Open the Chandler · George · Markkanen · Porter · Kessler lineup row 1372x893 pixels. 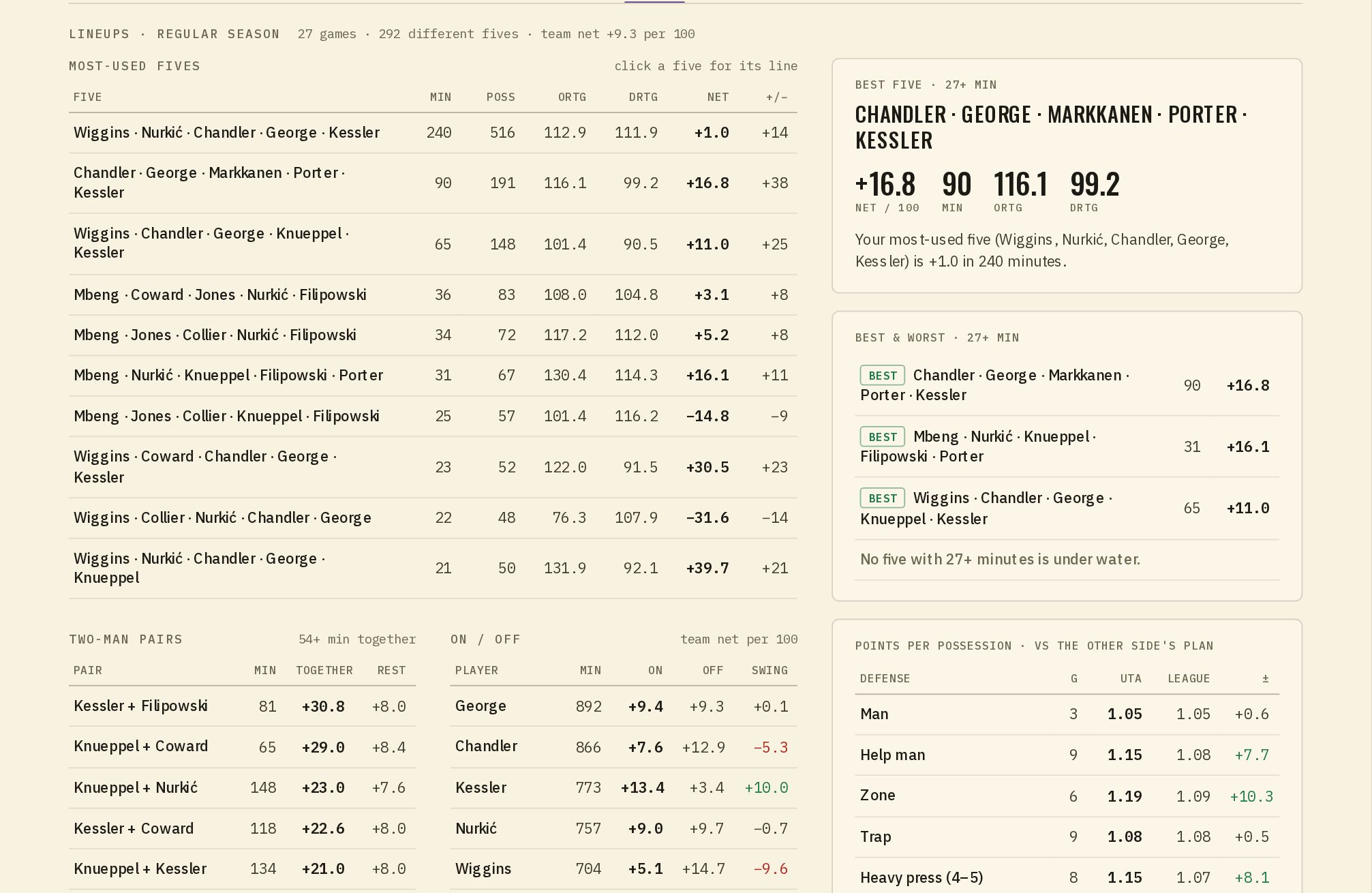click(x=433, y=183)
